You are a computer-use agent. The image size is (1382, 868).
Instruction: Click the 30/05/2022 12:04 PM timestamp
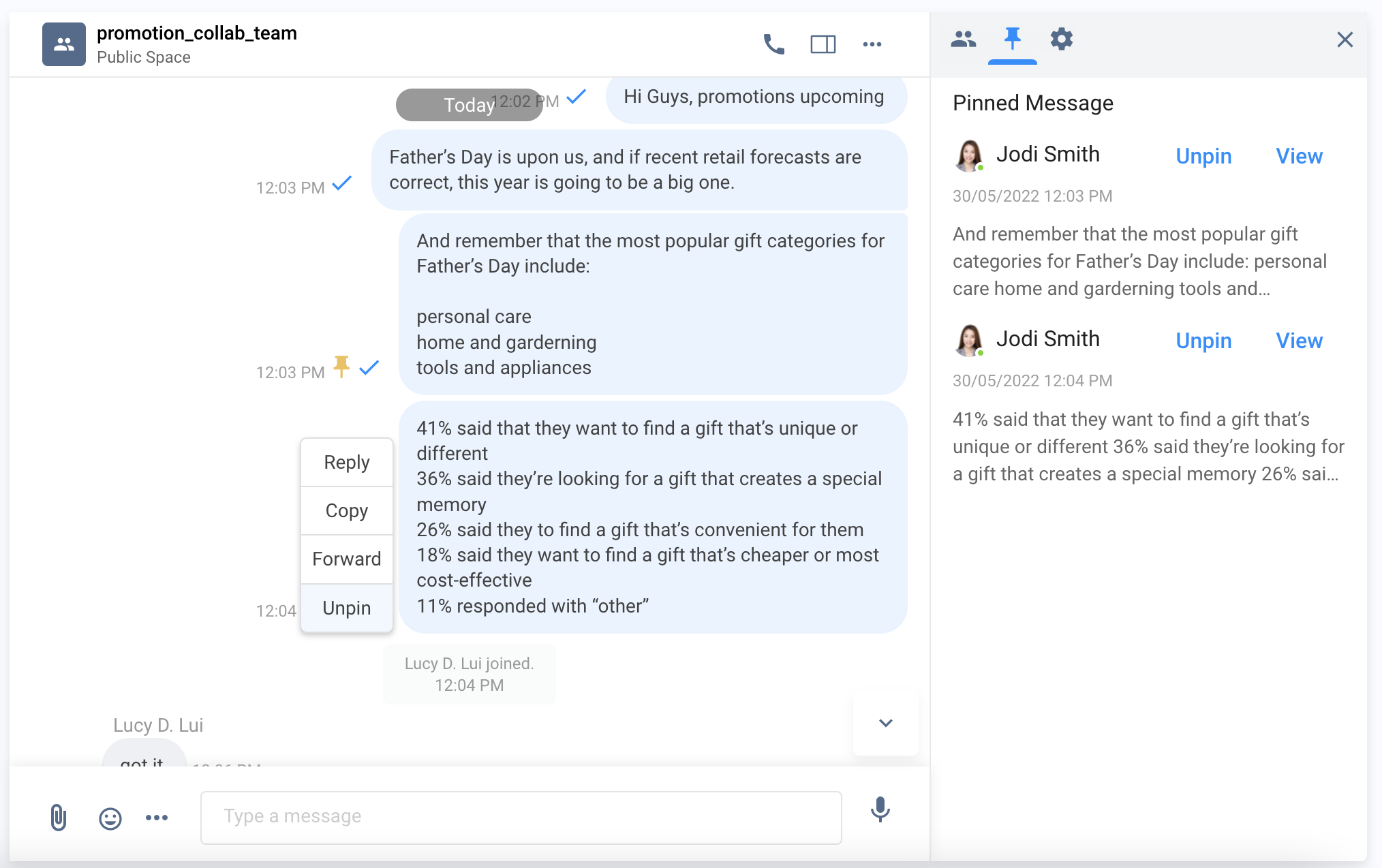1032,381
